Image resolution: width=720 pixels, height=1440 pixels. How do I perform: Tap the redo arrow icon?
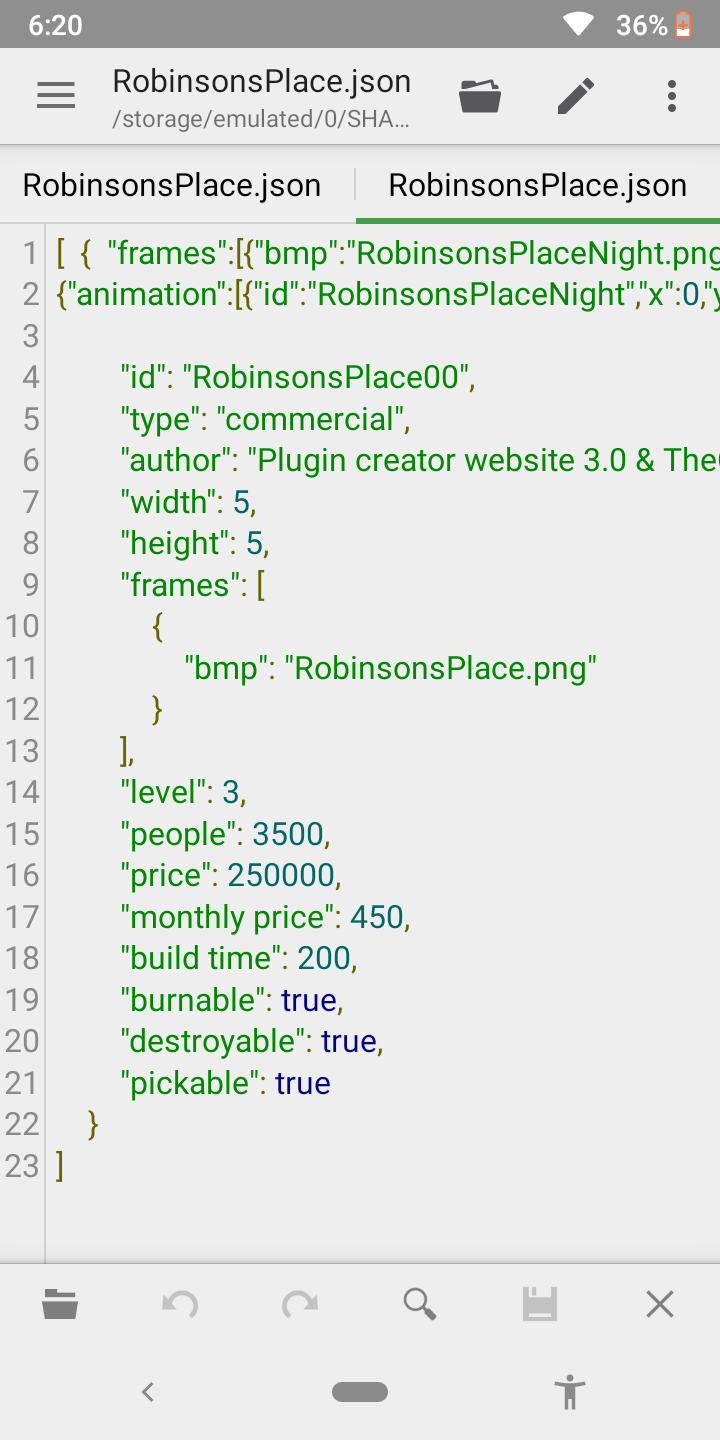coord(299,1304)
